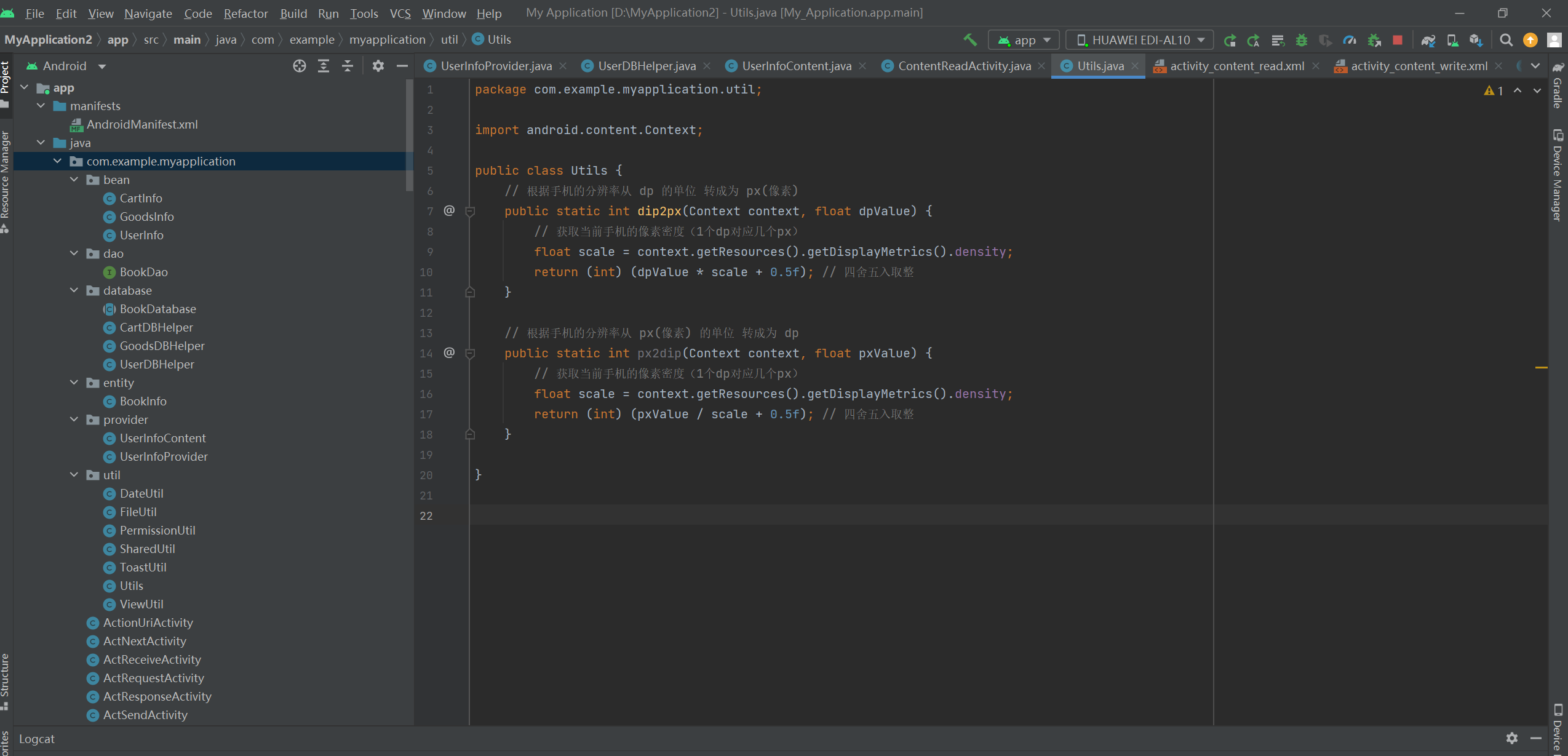Open the Refactor menu

pyautogui.click(x=245, y=13)
